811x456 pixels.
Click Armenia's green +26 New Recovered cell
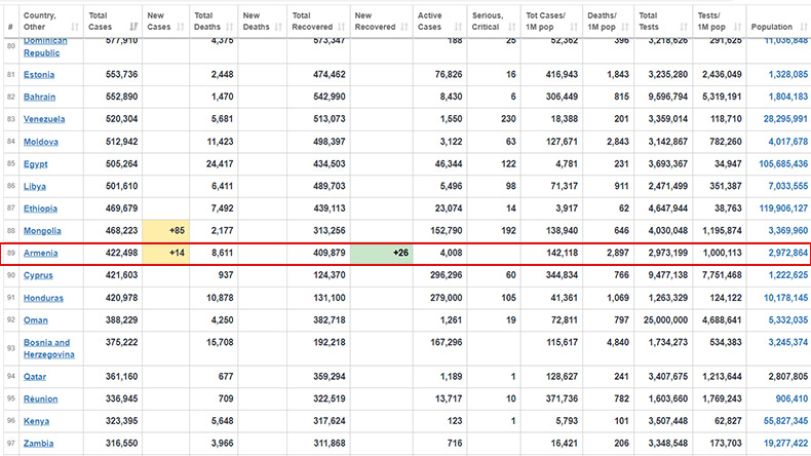(381, 253)
